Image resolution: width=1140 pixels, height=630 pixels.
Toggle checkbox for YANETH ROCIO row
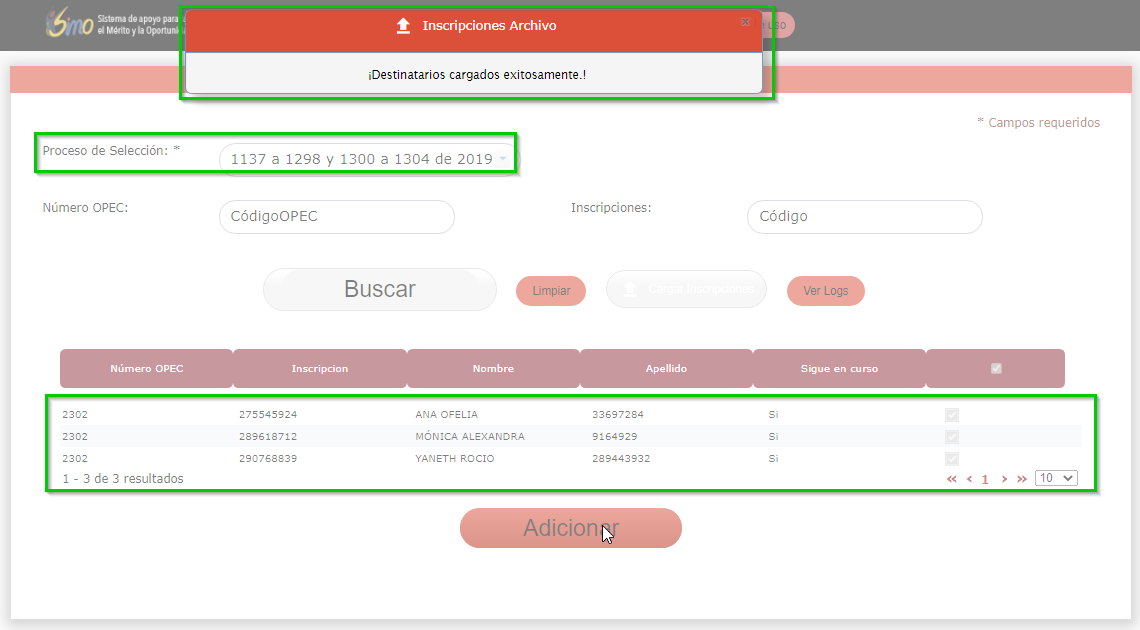tap(952, 459)
